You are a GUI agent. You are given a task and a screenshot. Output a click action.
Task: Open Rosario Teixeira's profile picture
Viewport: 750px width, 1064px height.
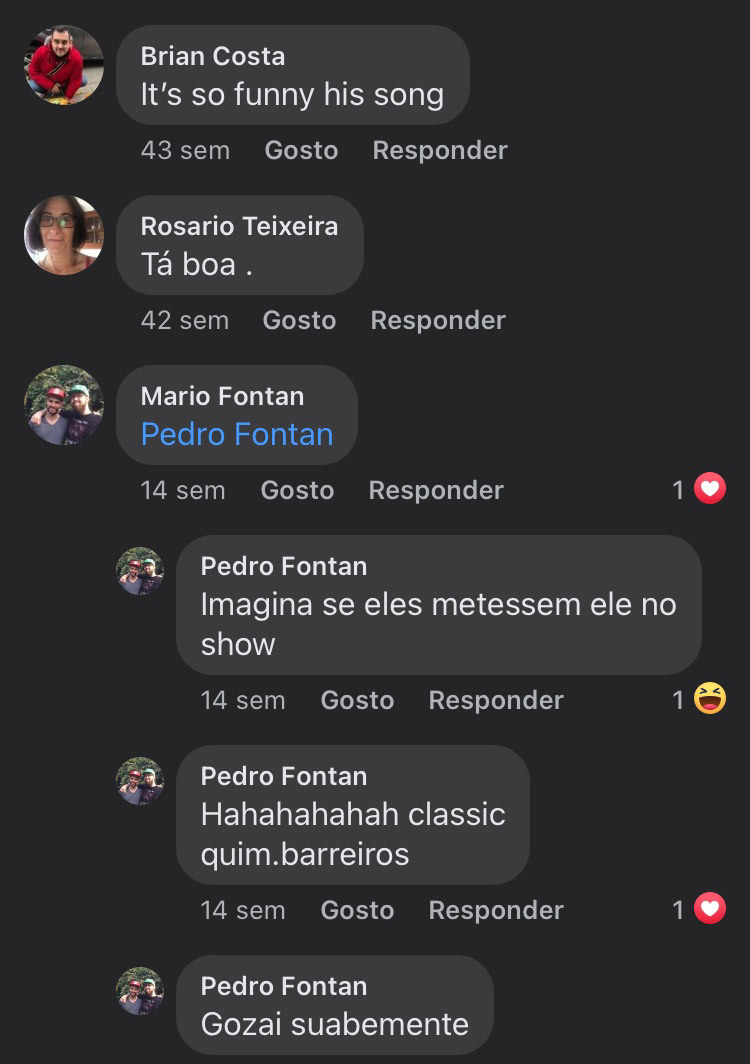point(64,235)
